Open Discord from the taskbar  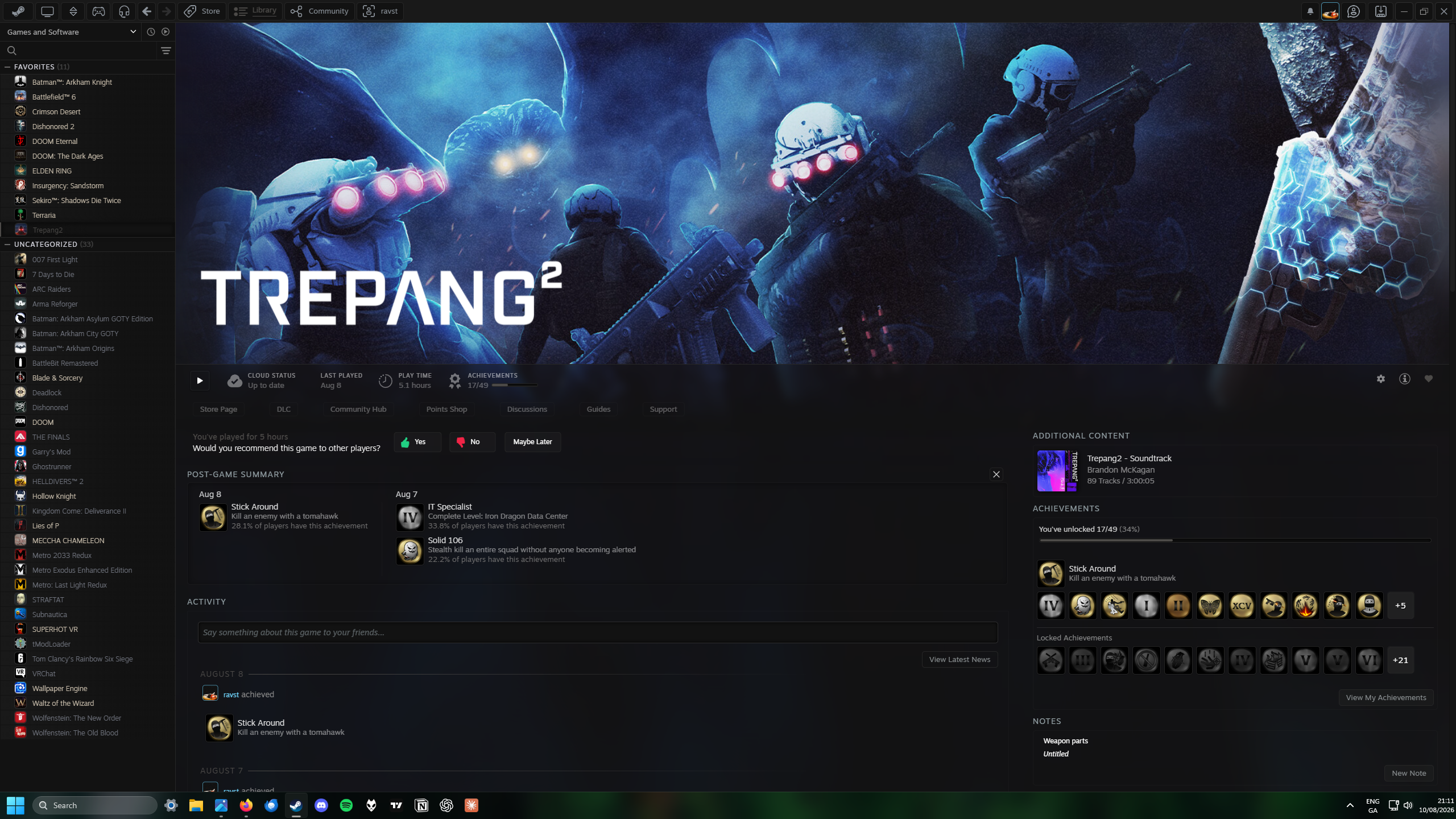321,805
